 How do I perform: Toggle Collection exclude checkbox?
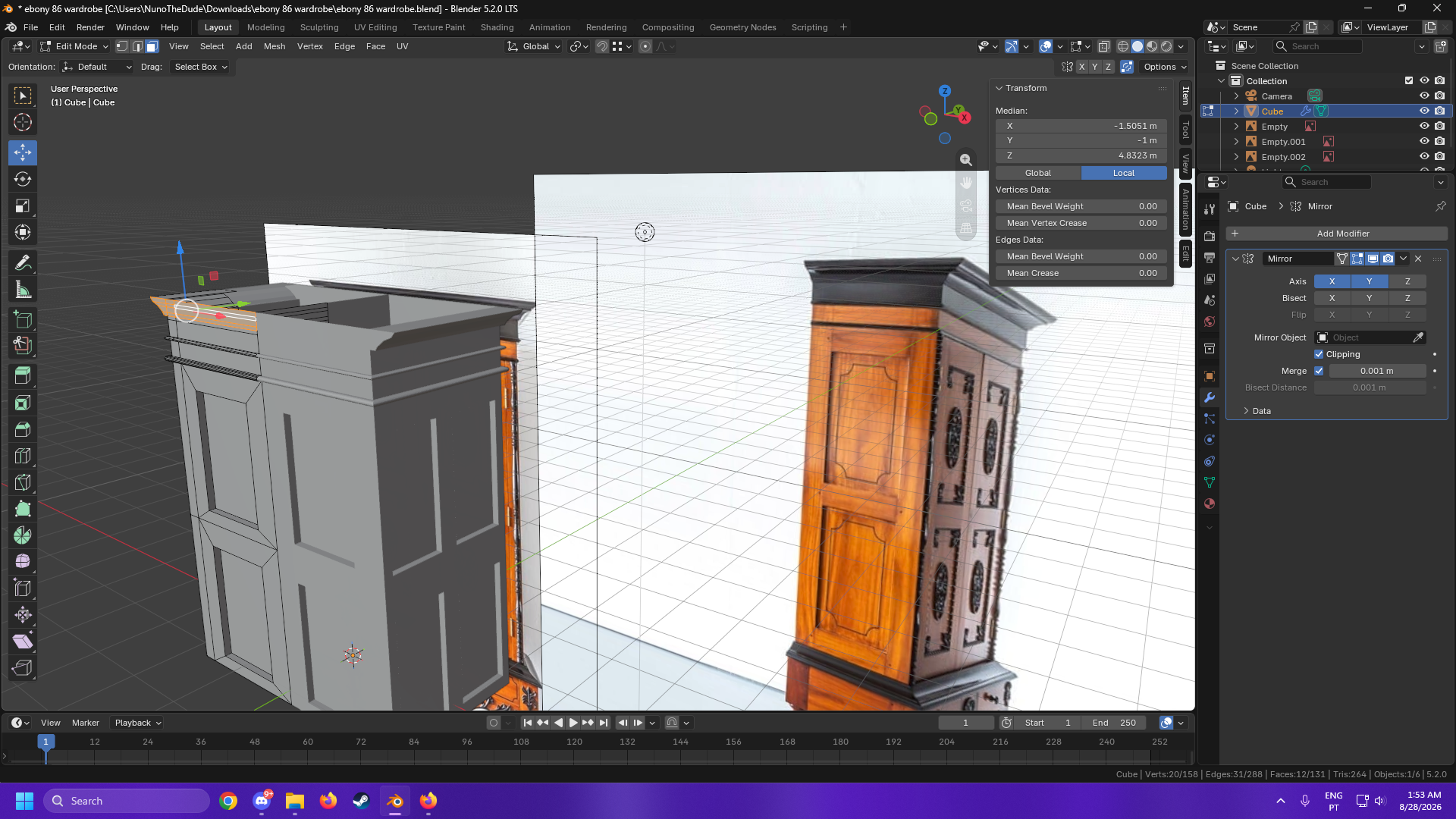[x=1409, y=81]
